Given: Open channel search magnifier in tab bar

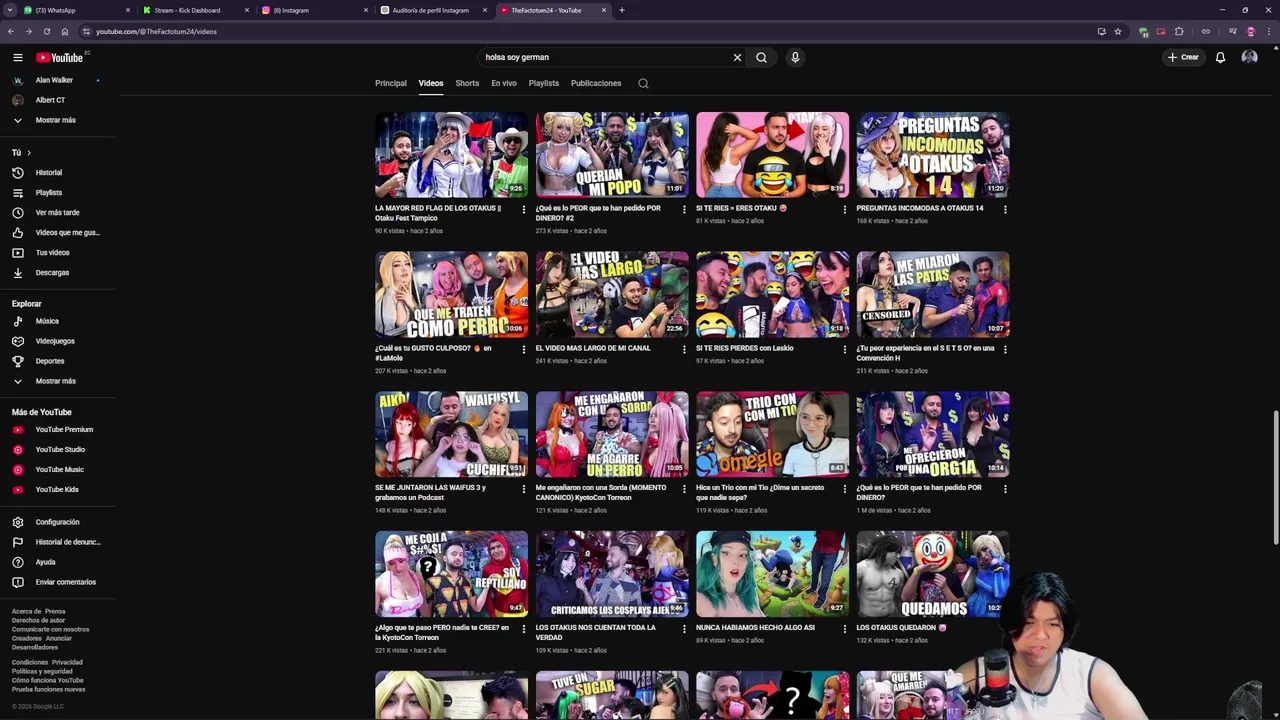Looking at the screenshot, I should (643, 83).
